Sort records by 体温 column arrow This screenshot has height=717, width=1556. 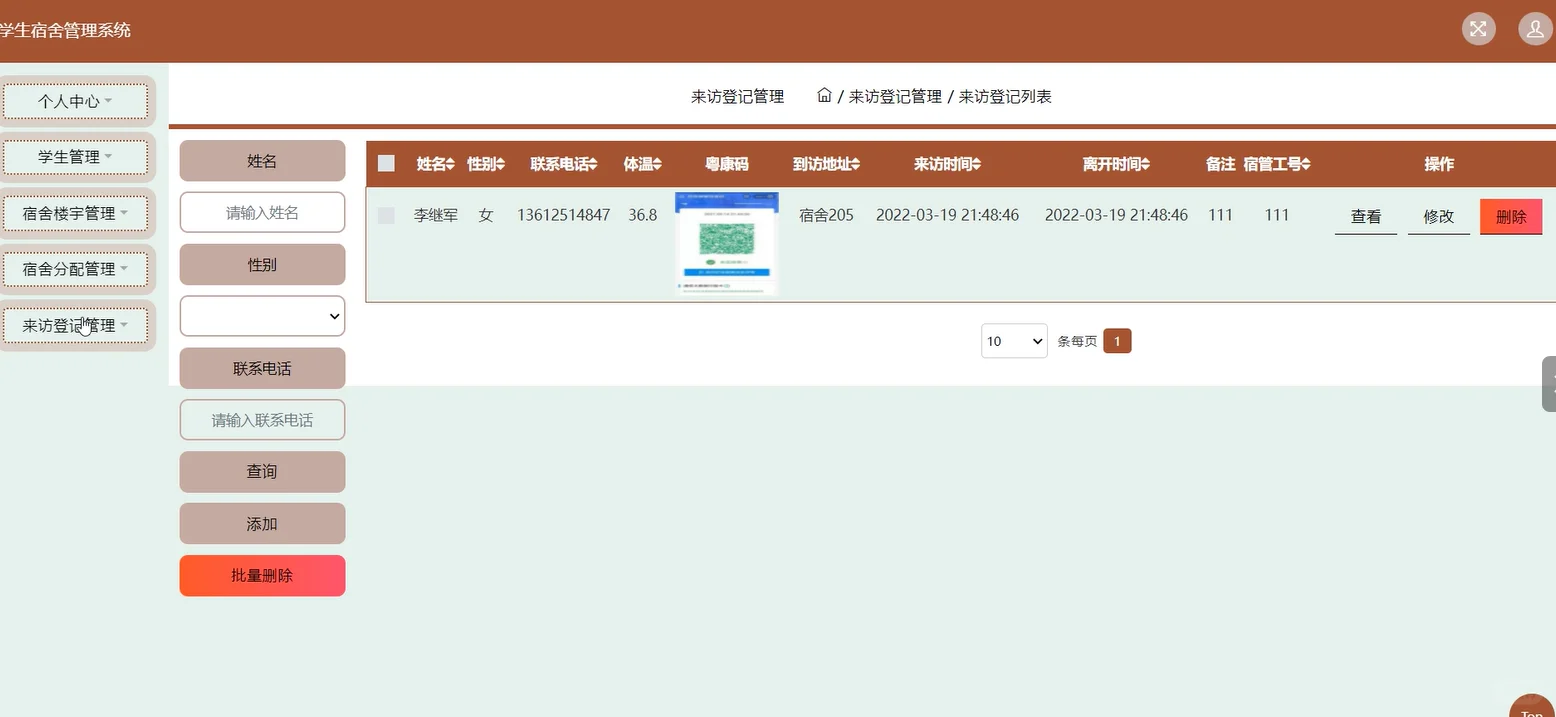pos(656,163)
